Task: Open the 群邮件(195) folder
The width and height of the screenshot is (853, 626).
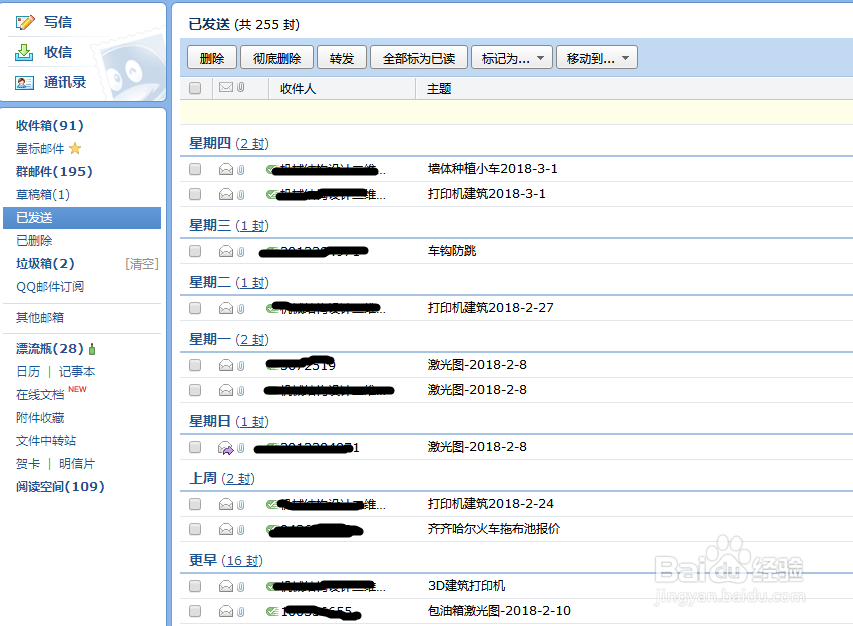Action: click(x=54, y=172)
